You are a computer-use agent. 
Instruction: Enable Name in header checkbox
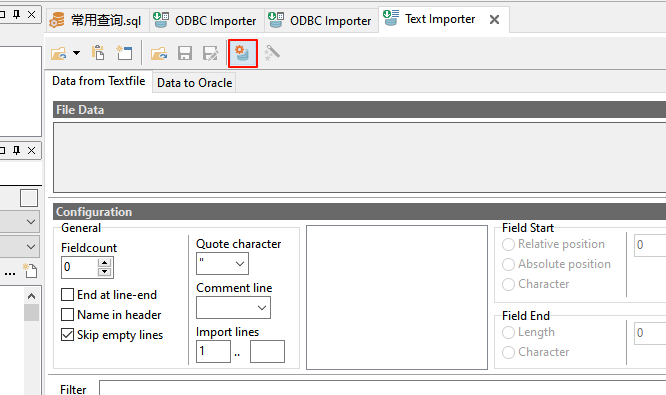68,315
